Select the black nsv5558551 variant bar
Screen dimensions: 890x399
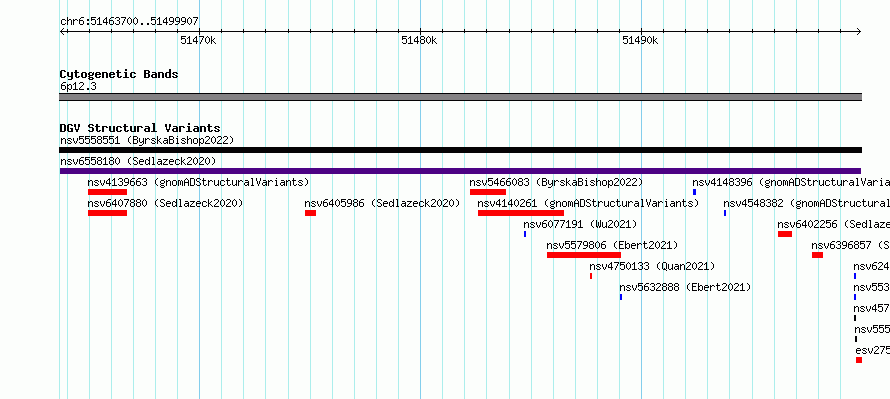tap(460, 150)
